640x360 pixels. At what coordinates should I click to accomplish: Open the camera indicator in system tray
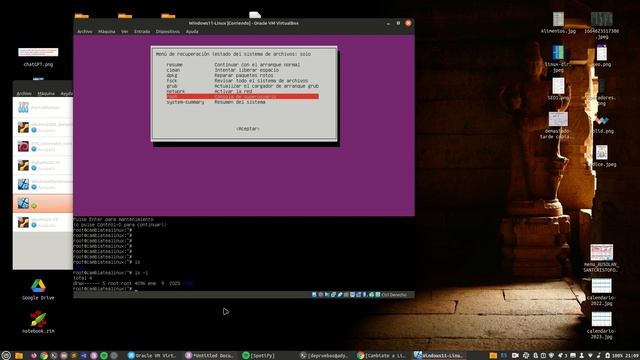(x=515, y=356)
